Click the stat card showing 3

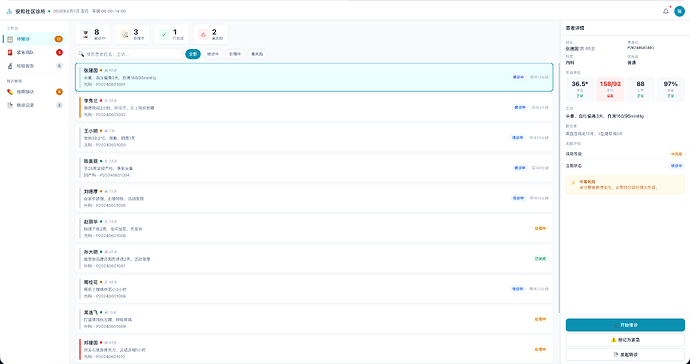[x=132, y=34]
